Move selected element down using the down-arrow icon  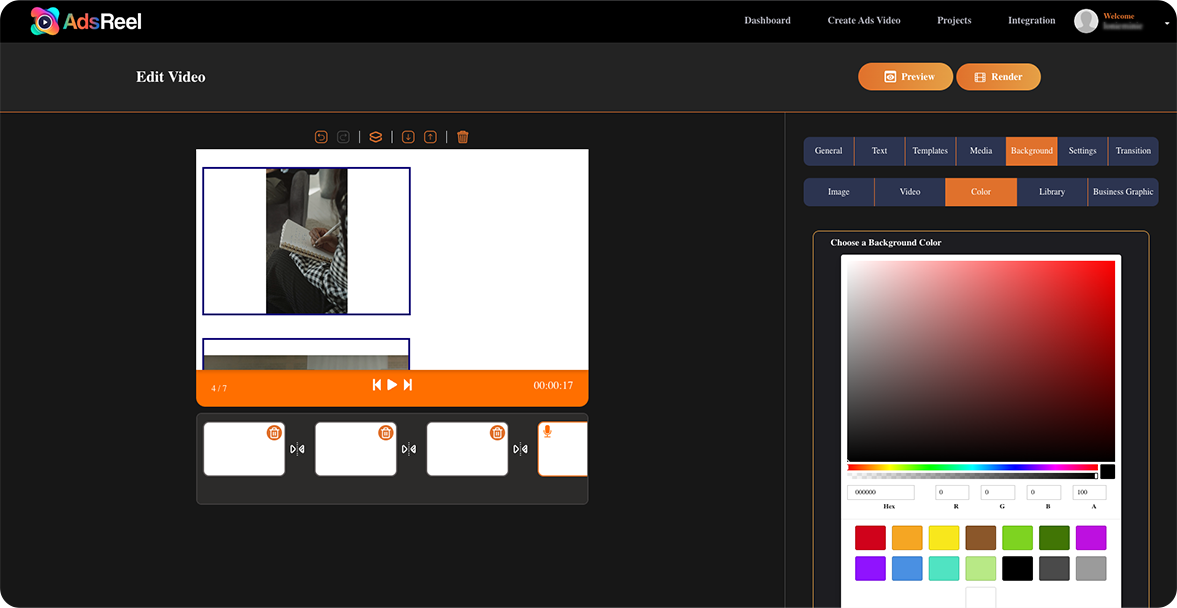click(407, 137)
